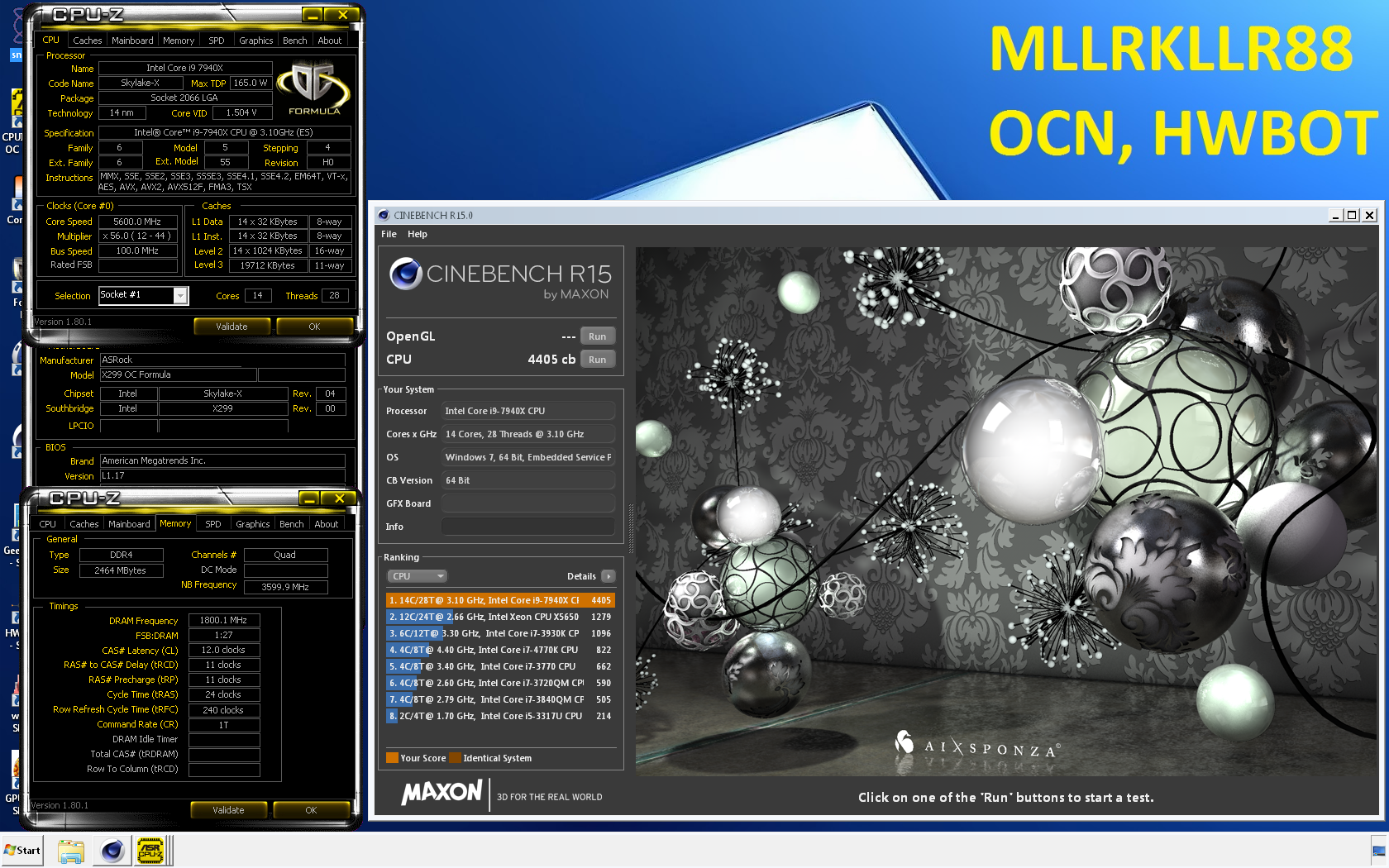The width and height of the screenshot is (1389, 868).
Task: Click Validate in the lower CPU-Z window
Action: click(228, 810)
